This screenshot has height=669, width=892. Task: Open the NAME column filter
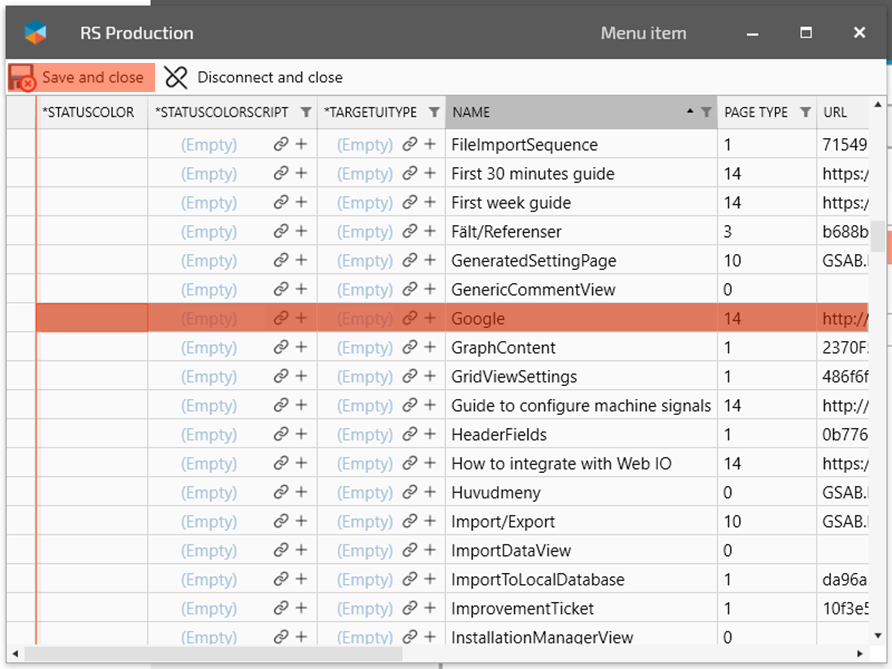click(706, 113)
